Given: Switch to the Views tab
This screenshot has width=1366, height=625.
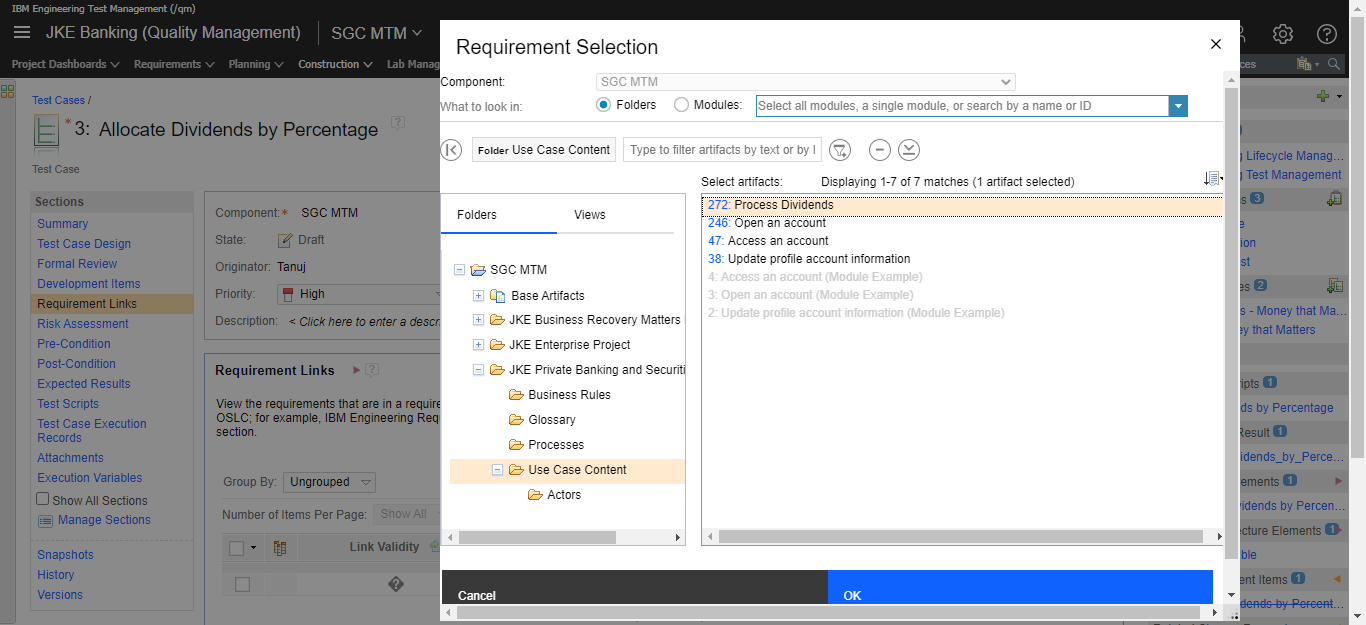Looking at the screenshot, I should pyautogui.click(x=589, y=214).
